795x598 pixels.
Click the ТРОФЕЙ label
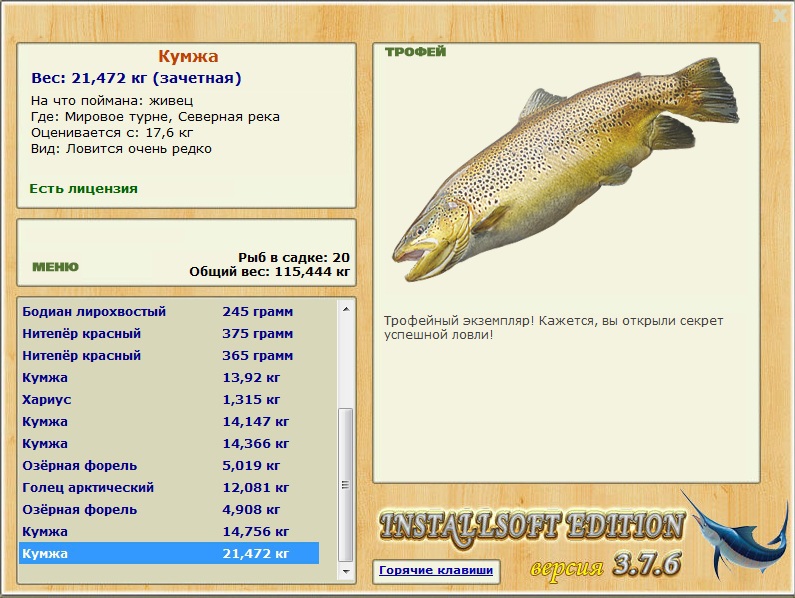(x=415, y=52)
